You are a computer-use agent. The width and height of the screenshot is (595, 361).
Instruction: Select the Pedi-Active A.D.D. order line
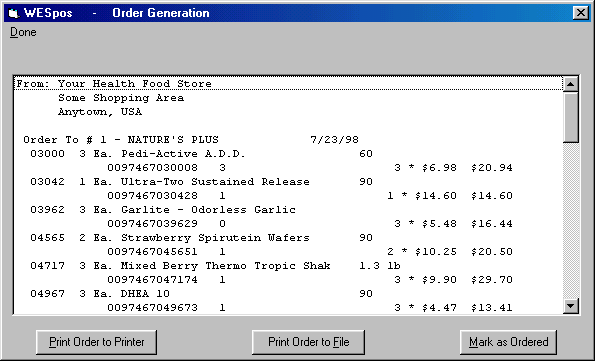click(288, 154)
